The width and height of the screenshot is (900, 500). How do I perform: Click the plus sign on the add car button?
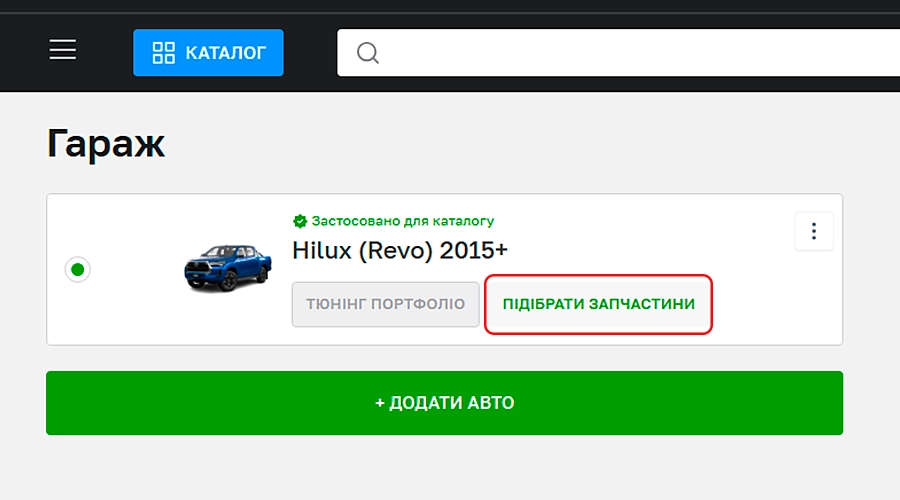click(x=380, y=404)
